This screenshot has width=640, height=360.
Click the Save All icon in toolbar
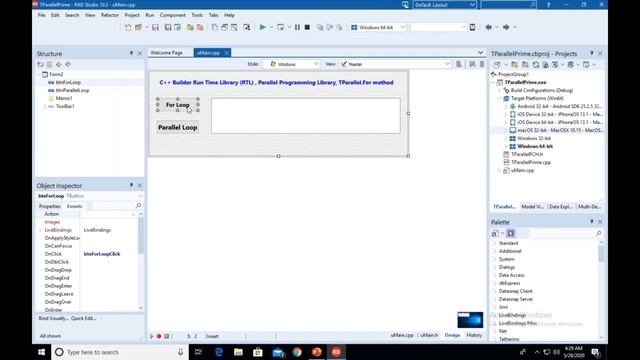(x=168, y=27)
